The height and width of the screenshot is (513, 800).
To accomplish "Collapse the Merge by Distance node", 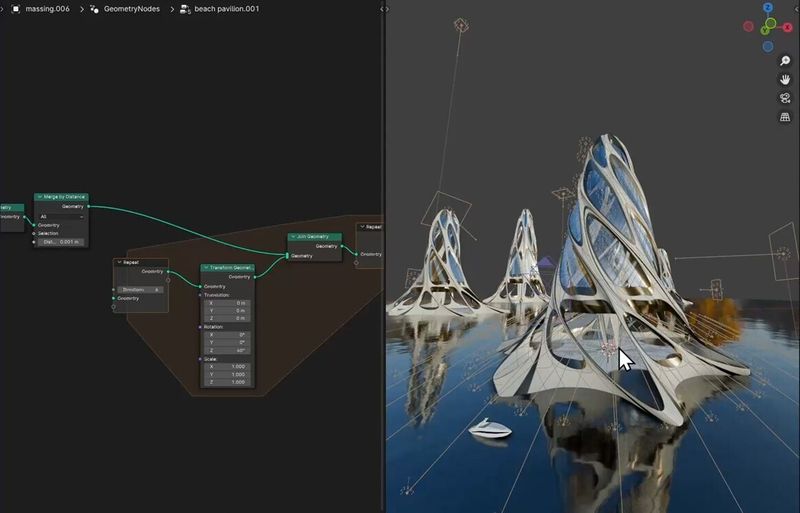I will click(40, 197).
